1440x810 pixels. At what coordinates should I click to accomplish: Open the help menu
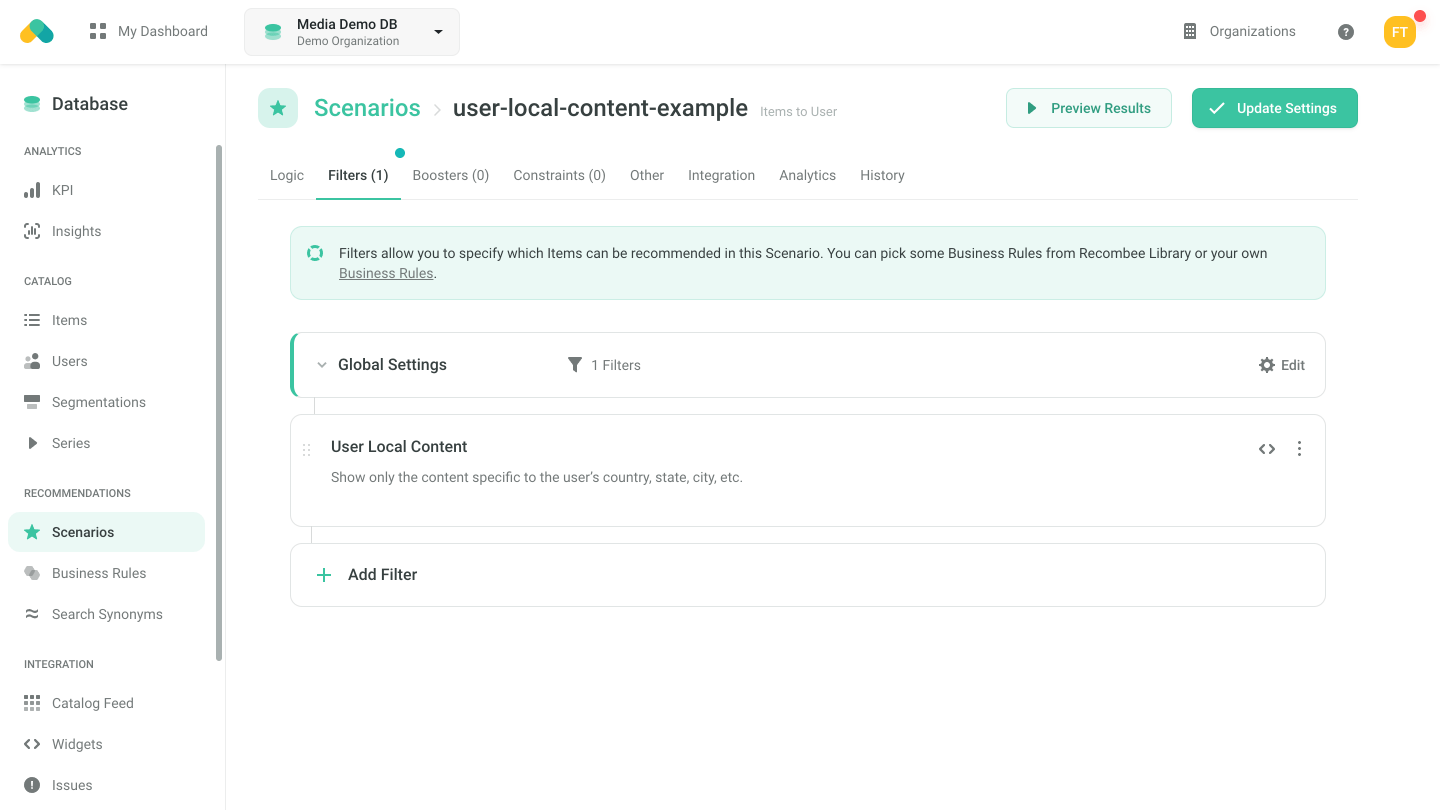(1345, 31)
